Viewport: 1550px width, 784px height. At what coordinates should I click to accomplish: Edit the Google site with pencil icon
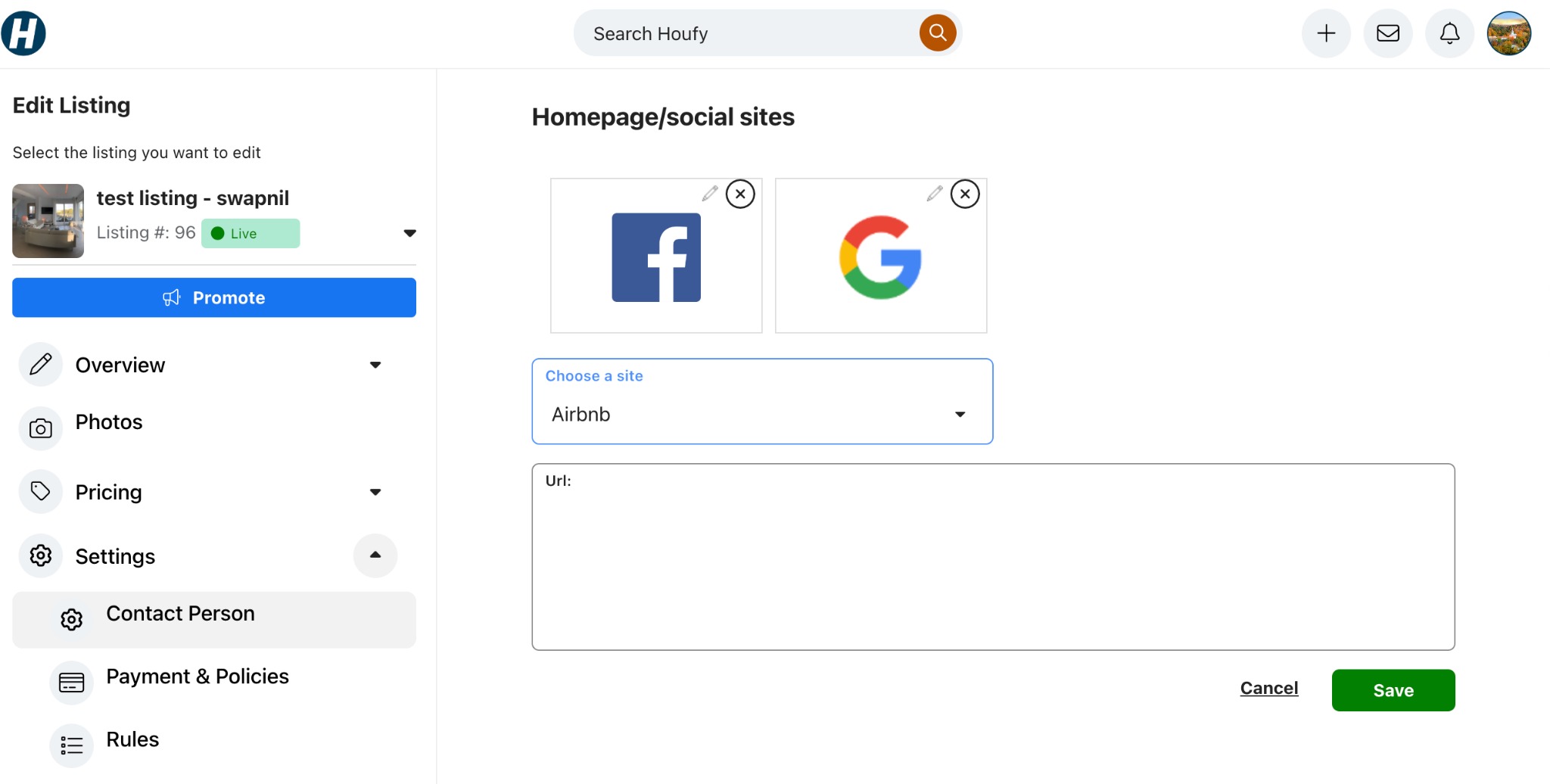935,194
